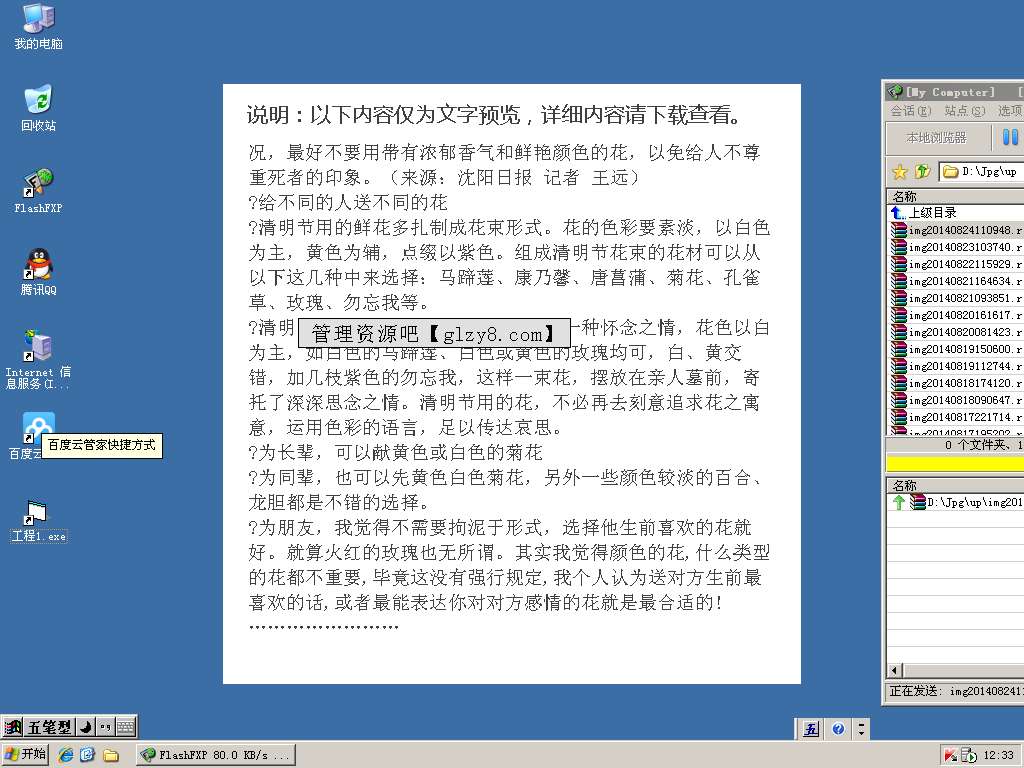The width and height of the screenshot is (1024, 768).
Task: Click the server tray icon with green arrow
Action: 969,756
